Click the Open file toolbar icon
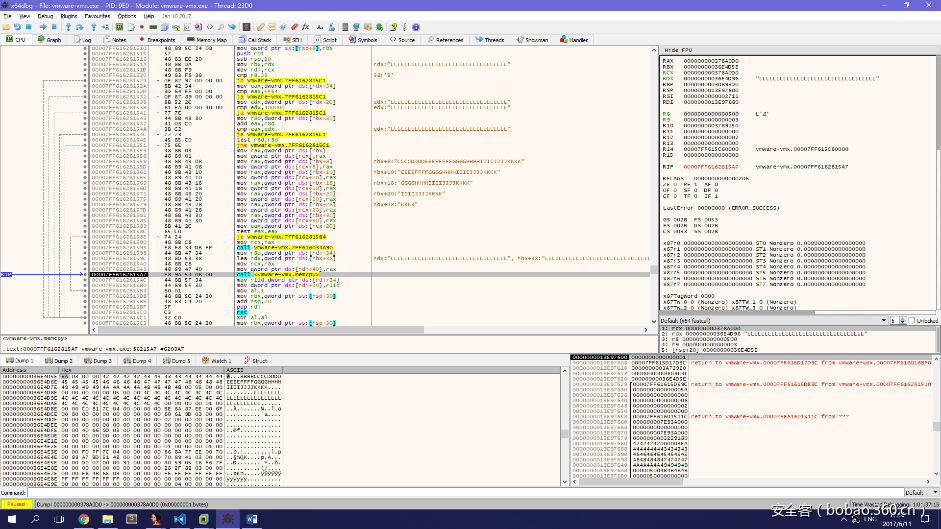941x529 pixels. [6, 27]
